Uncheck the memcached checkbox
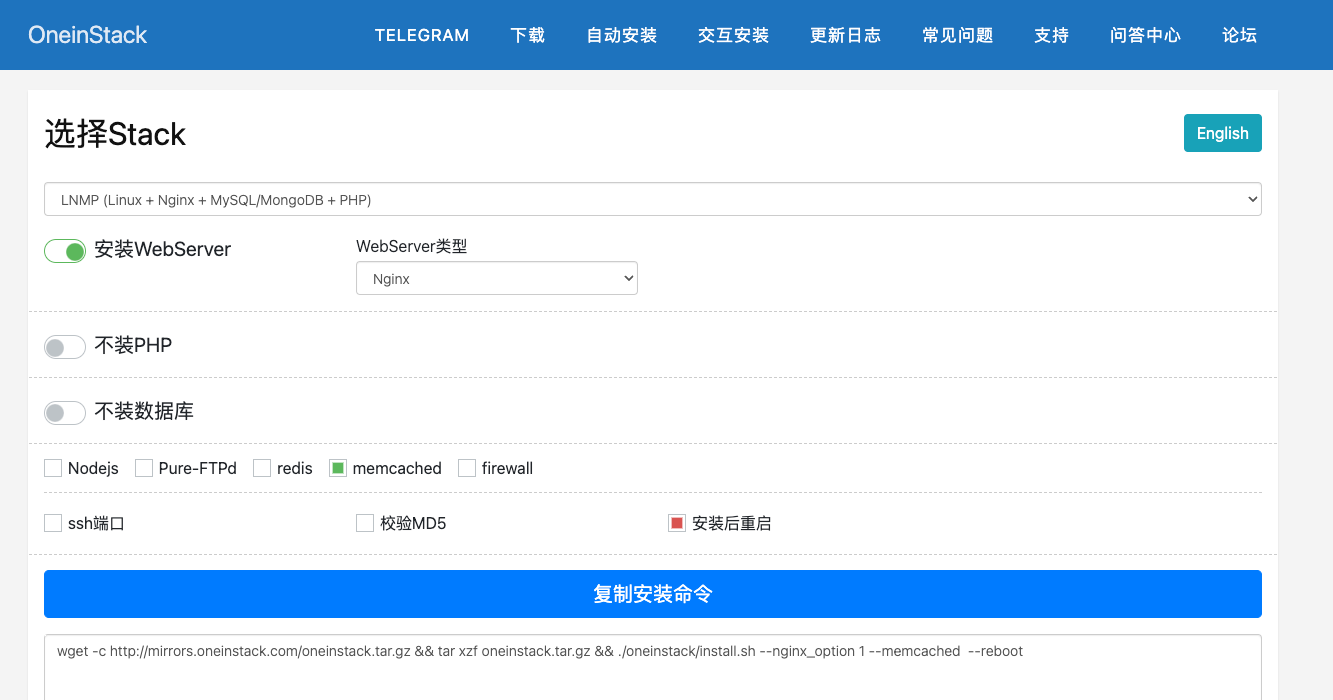The image size is (1333, 700). (338, 468)
